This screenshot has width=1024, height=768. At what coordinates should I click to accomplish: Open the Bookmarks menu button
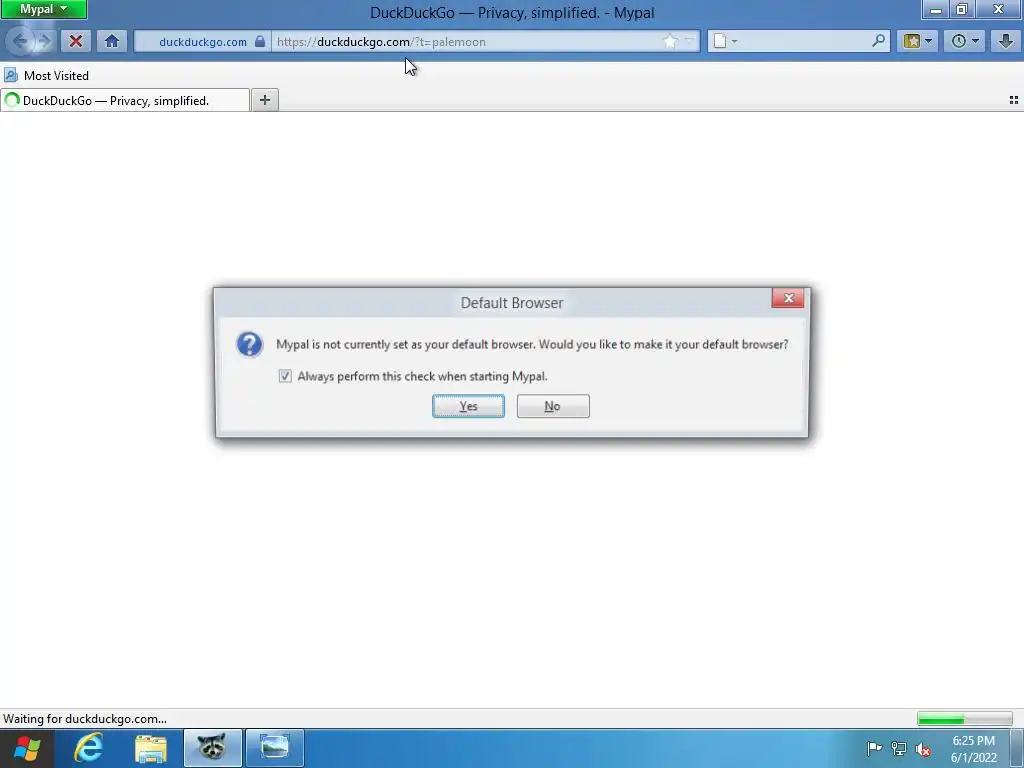pyautogui.click(x=917, y=41)
